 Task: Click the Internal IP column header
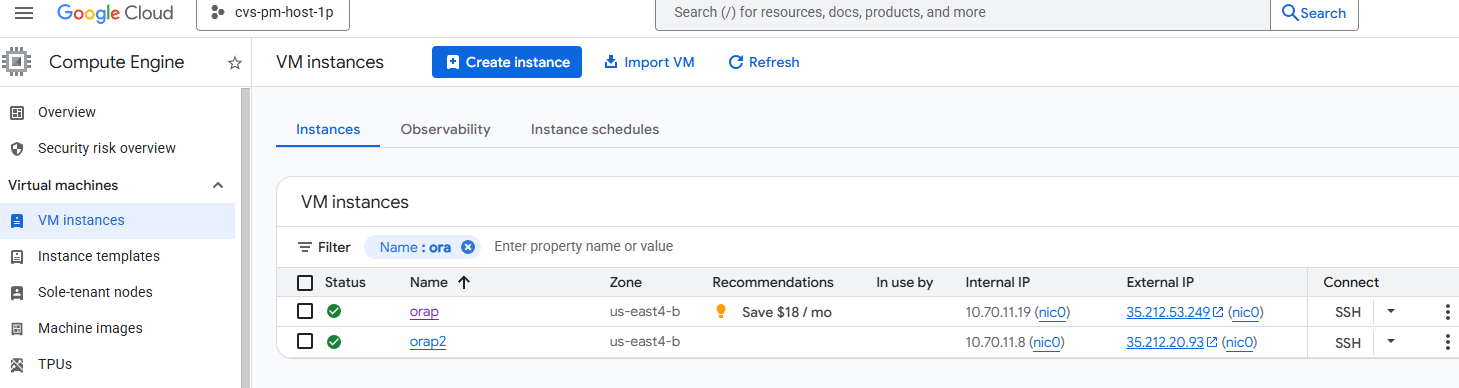998,282
